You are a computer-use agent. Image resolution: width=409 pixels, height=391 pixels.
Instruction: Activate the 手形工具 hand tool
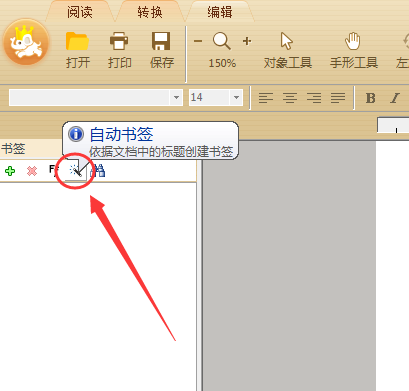point(354,50)
